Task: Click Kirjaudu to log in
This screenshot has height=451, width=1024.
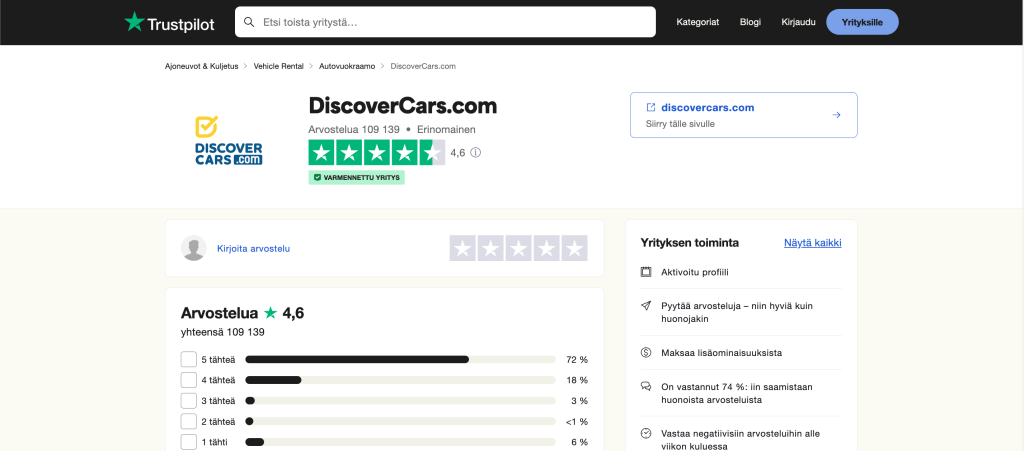Action: [x=798, y=22]
